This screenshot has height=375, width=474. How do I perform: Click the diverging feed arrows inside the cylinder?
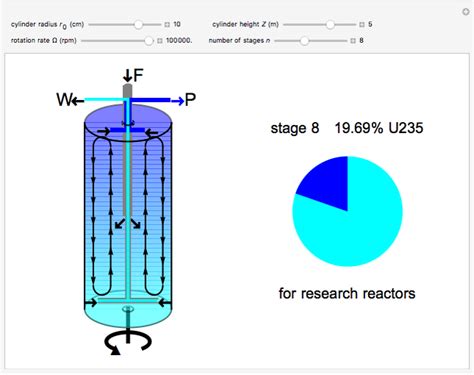tap(128, 224)
